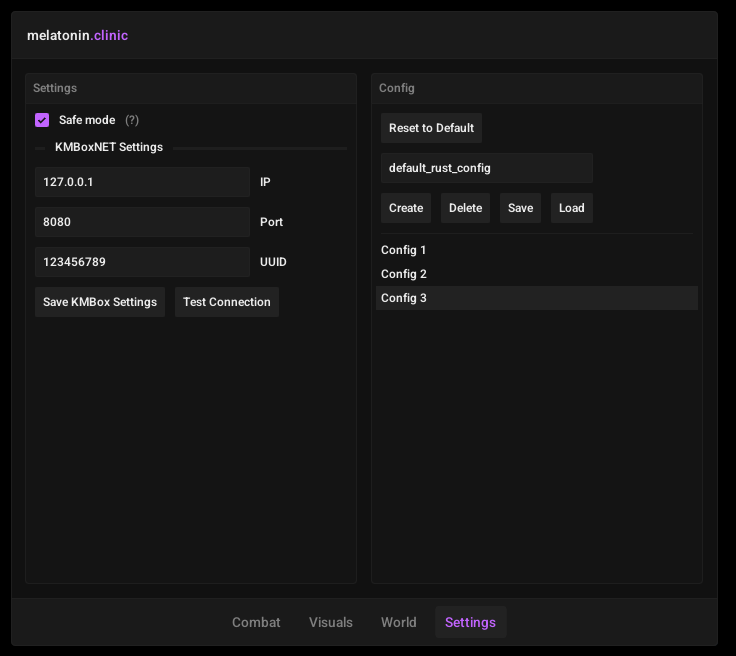Screen dimensions: 736x656
Task: Click Reset to Default button
Action: click(431, 128)
